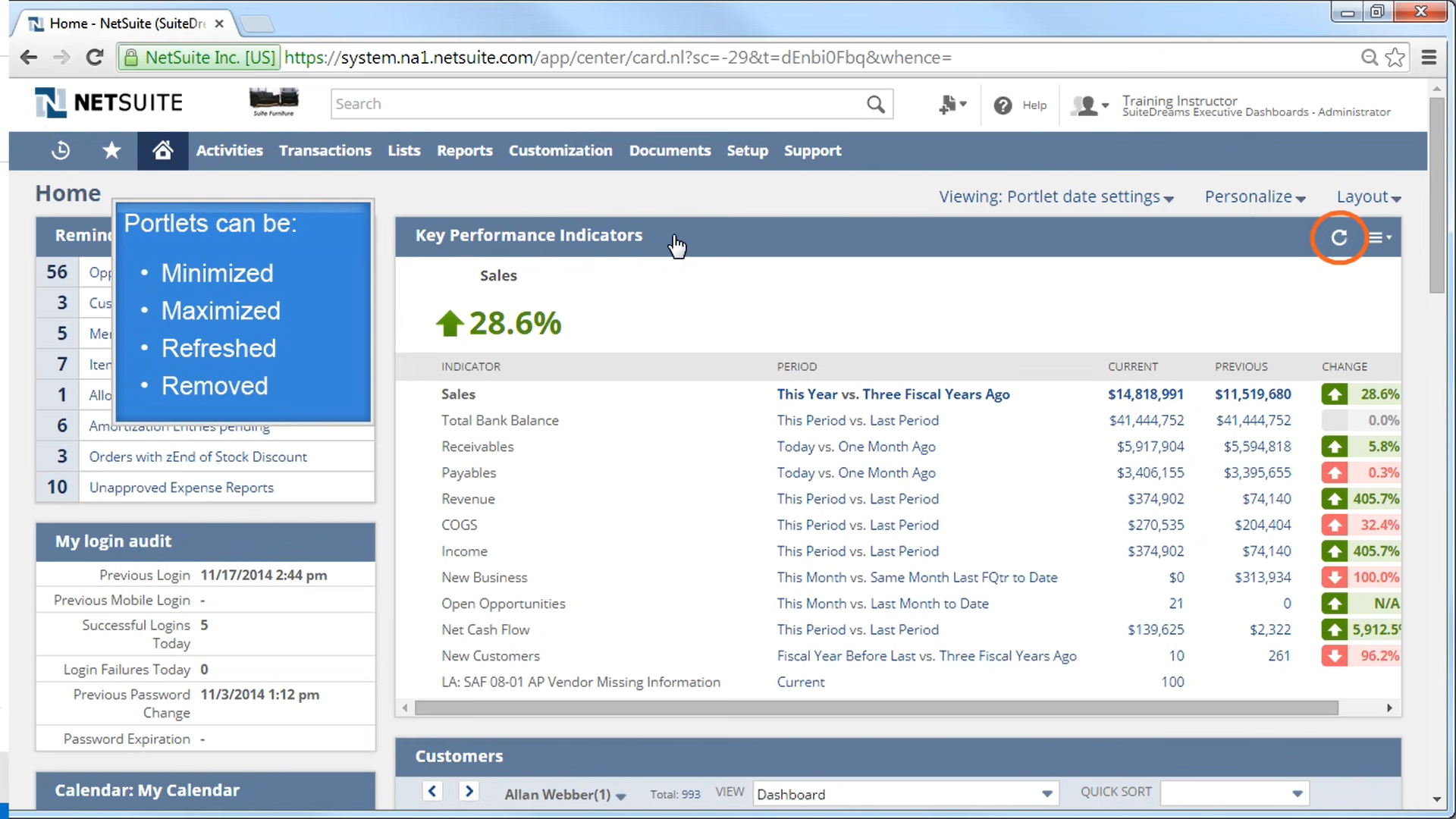Click the Revenue current value $374,902
This screenshot has width=1456, height=819.
pos(1155,499)
